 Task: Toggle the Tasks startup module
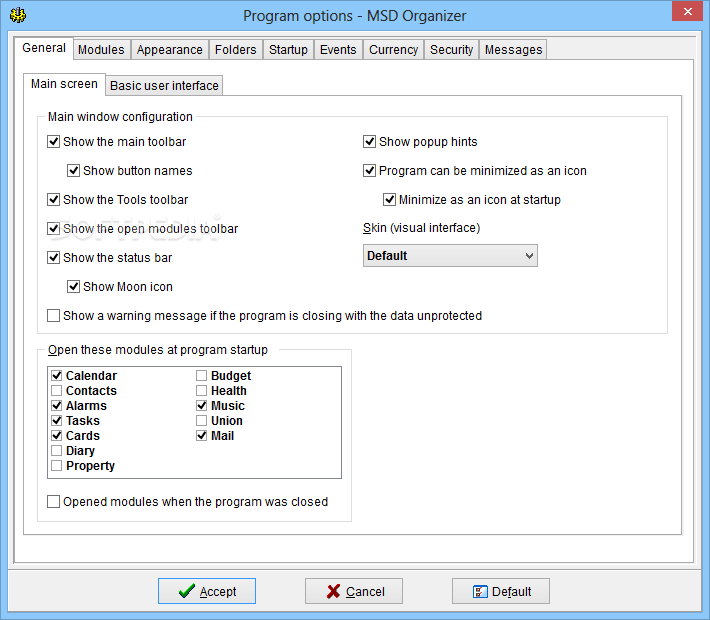point(57,420)
